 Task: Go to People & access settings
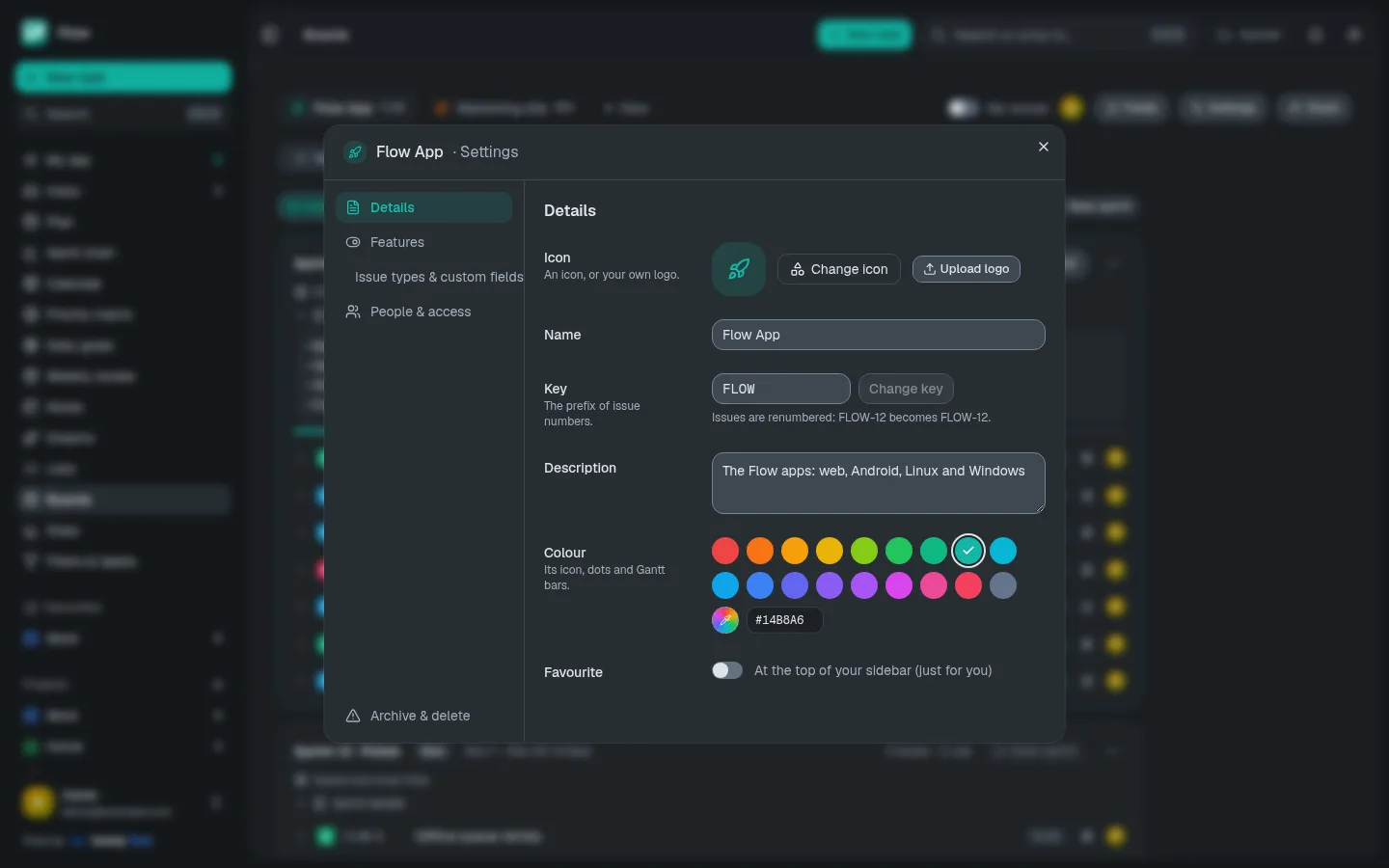pyautogui.click(x=423, y=312)
